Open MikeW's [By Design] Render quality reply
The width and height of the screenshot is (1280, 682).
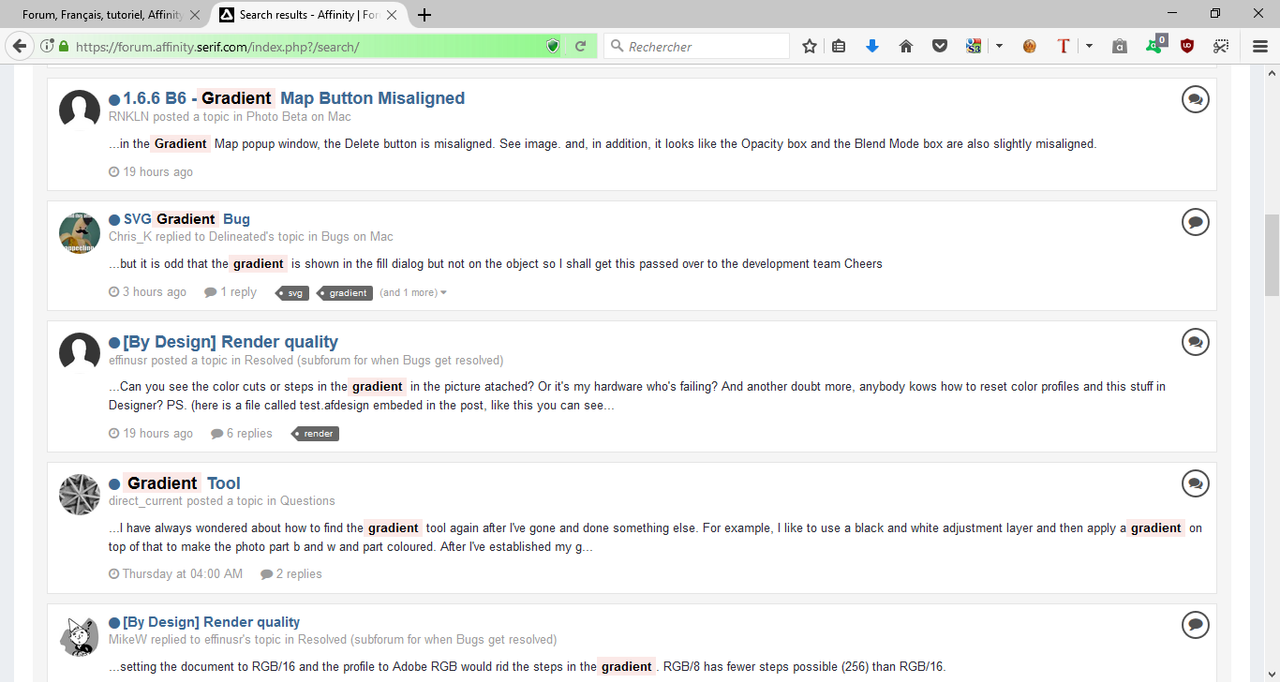point(211,622)
